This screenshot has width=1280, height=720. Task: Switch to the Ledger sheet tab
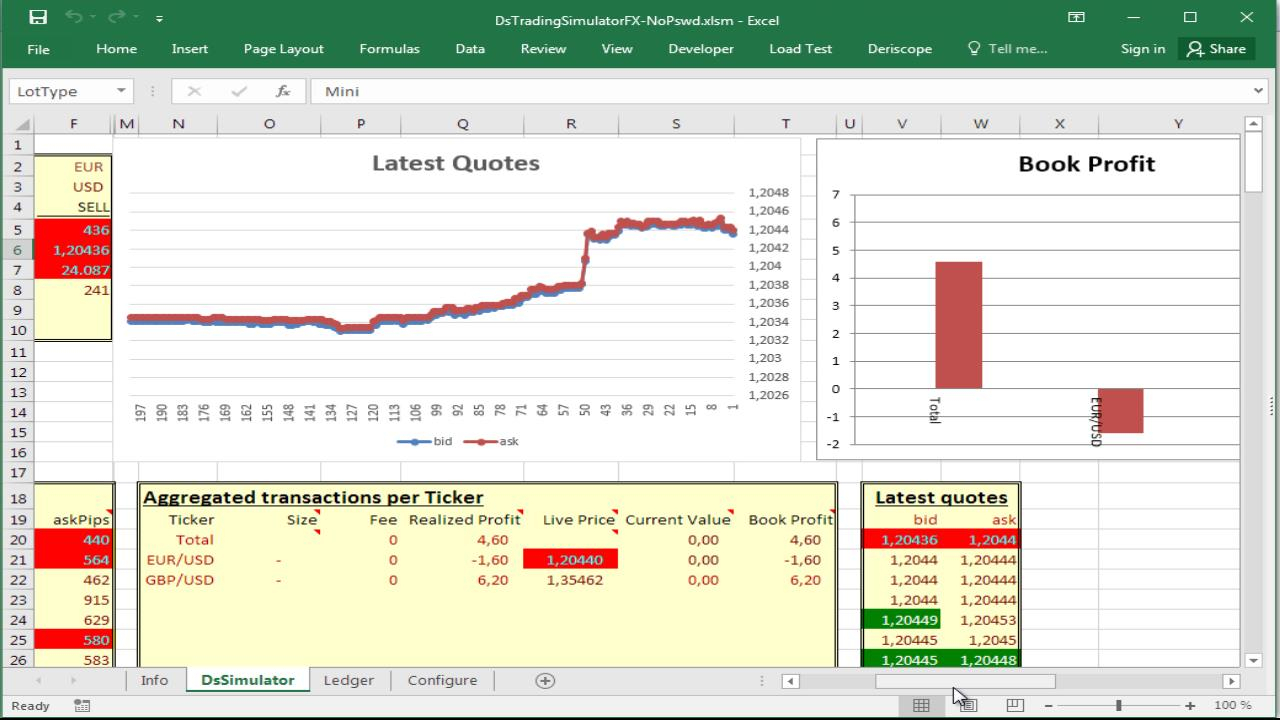(x=349, y=680)
